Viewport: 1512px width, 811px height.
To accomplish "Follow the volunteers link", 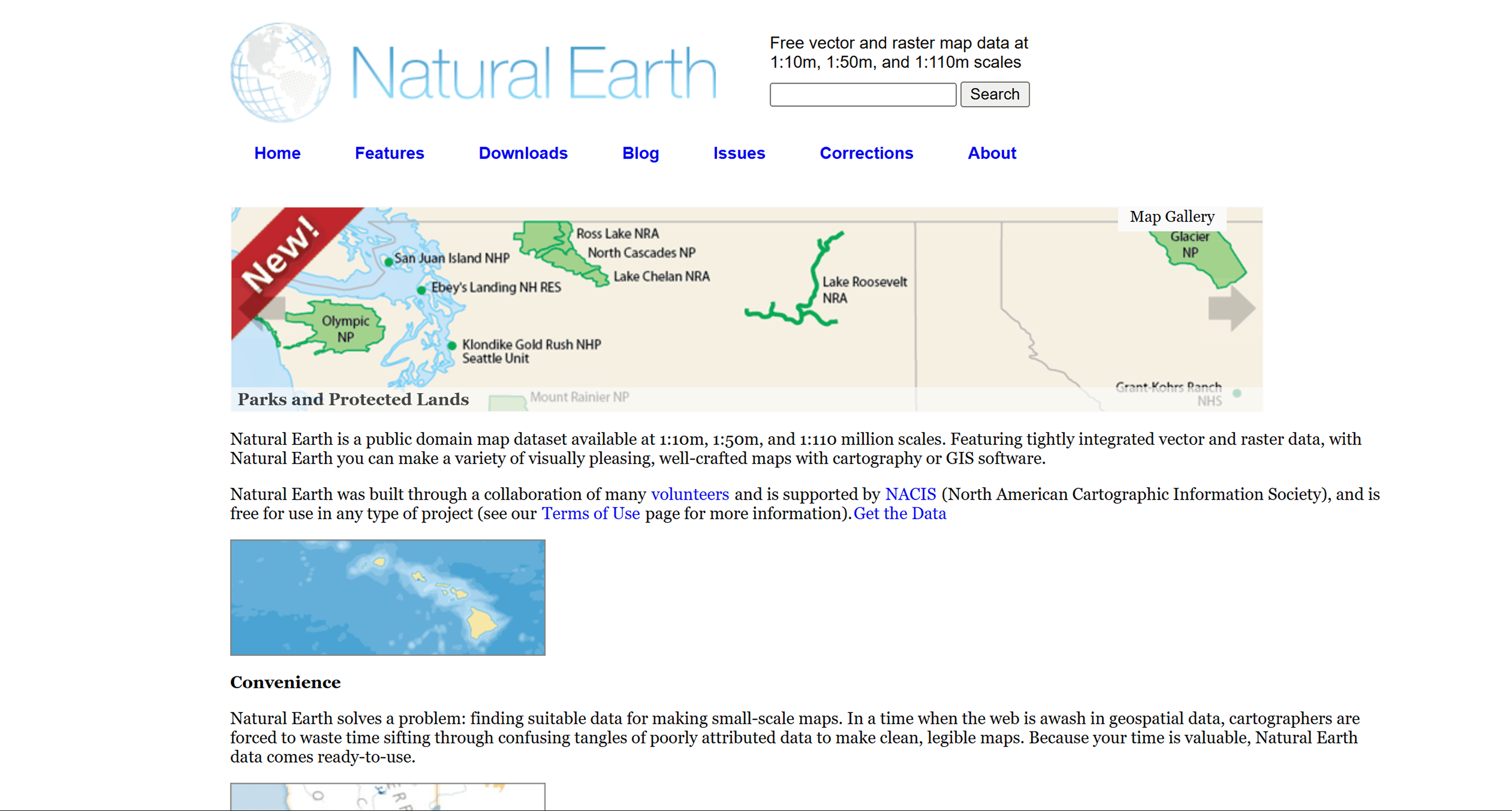I will click(690, 494).
